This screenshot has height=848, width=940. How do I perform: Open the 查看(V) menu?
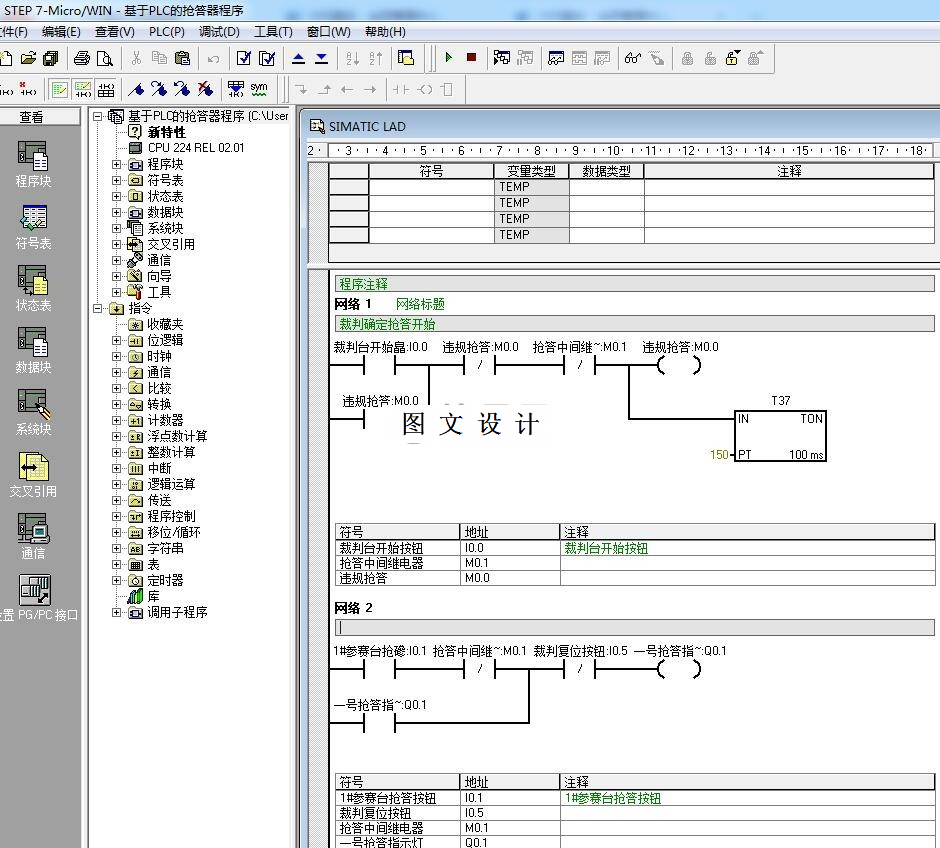point(115,32)
